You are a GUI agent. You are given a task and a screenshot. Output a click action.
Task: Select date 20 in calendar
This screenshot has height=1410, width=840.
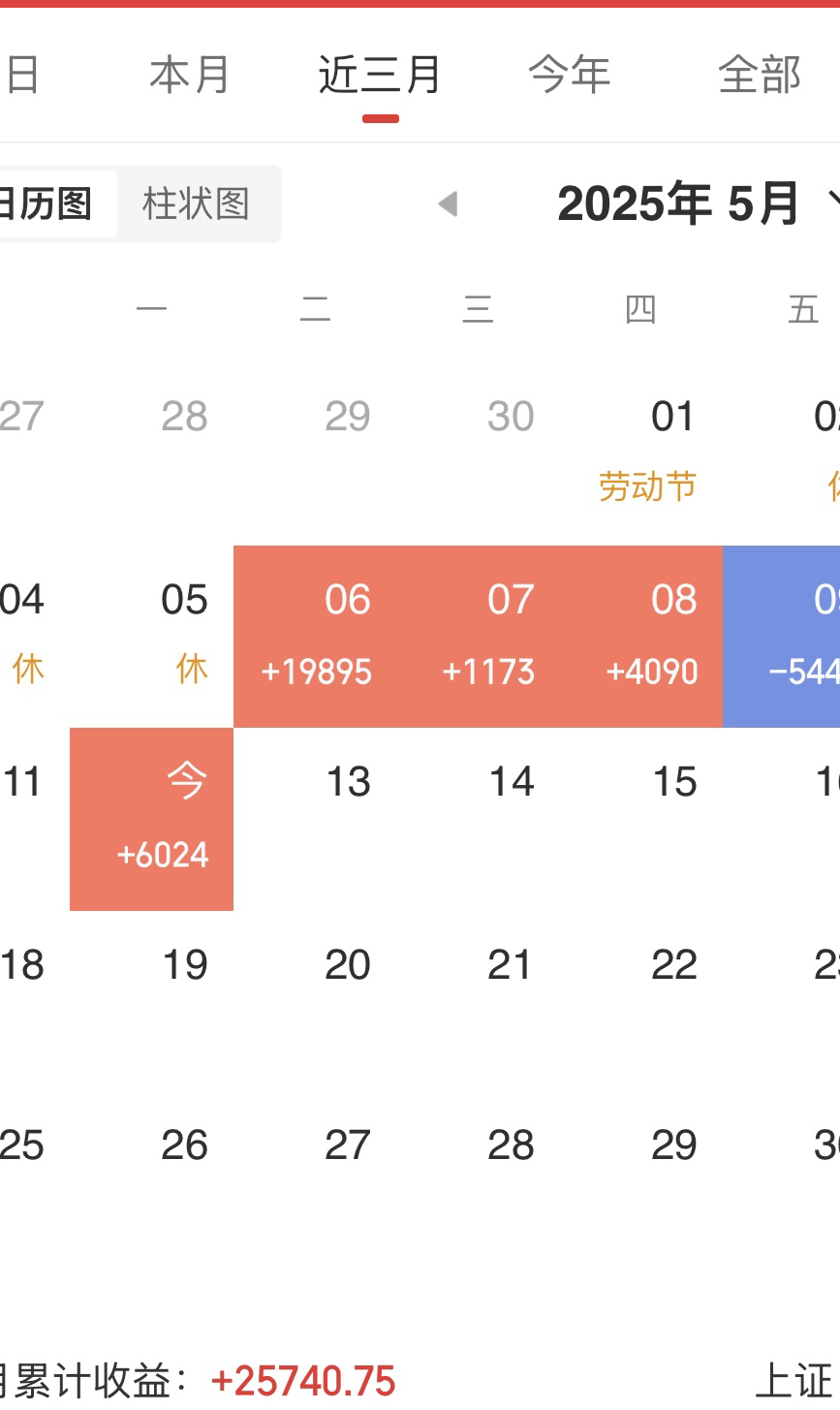click(x=316, y=1001)
